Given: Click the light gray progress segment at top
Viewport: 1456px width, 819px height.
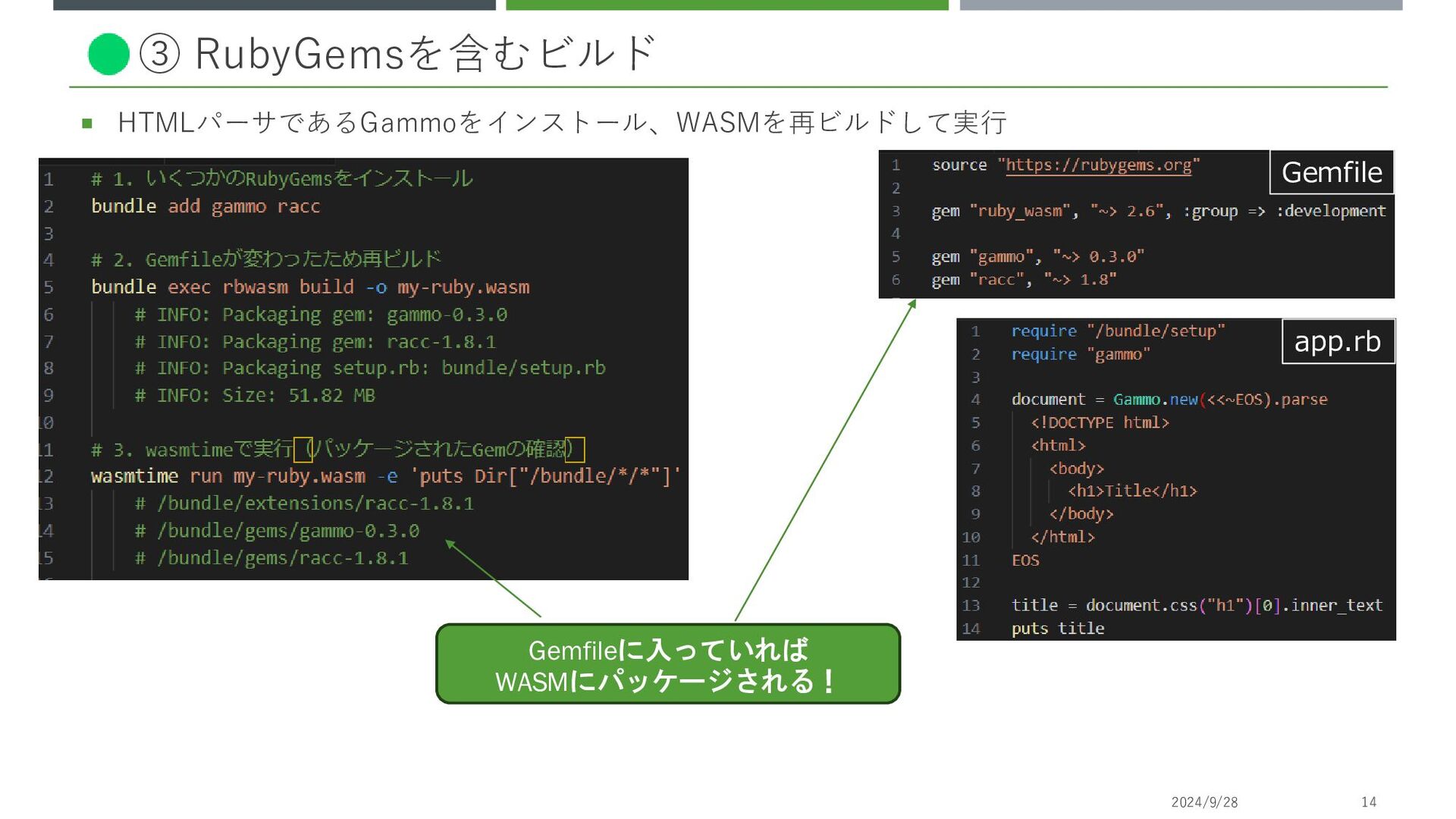Looking at the screenshot, I should [x=1180, y=5].
